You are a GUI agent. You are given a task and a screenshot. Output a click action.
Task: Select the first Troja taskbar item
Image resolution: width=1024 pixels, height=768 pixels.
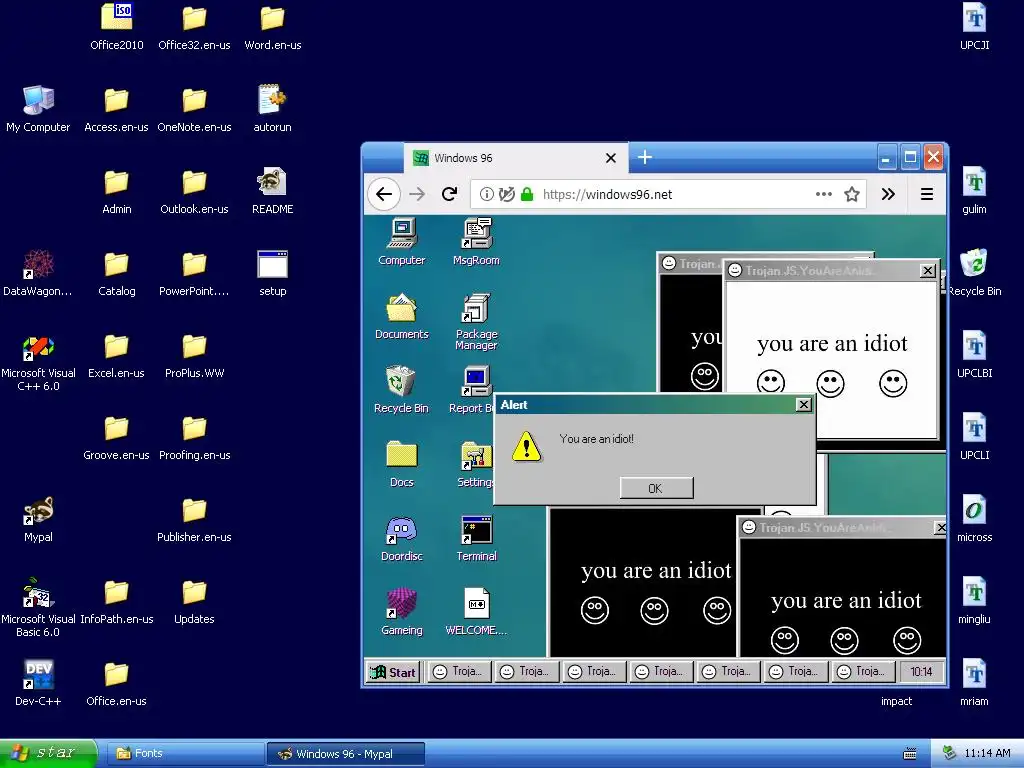460,671
